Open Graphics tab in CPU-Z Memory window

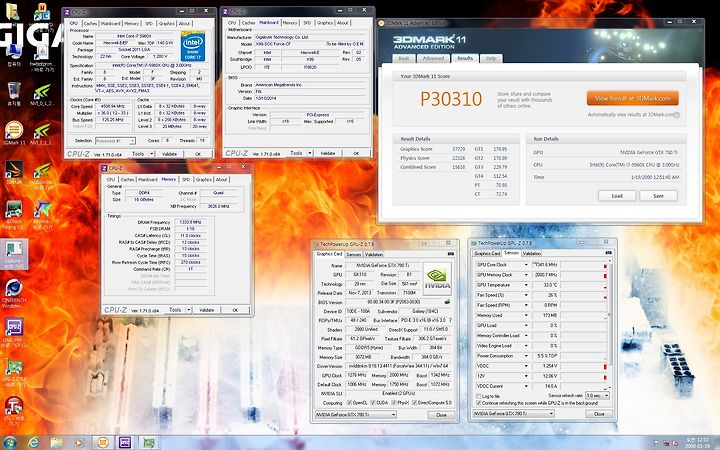203,180
